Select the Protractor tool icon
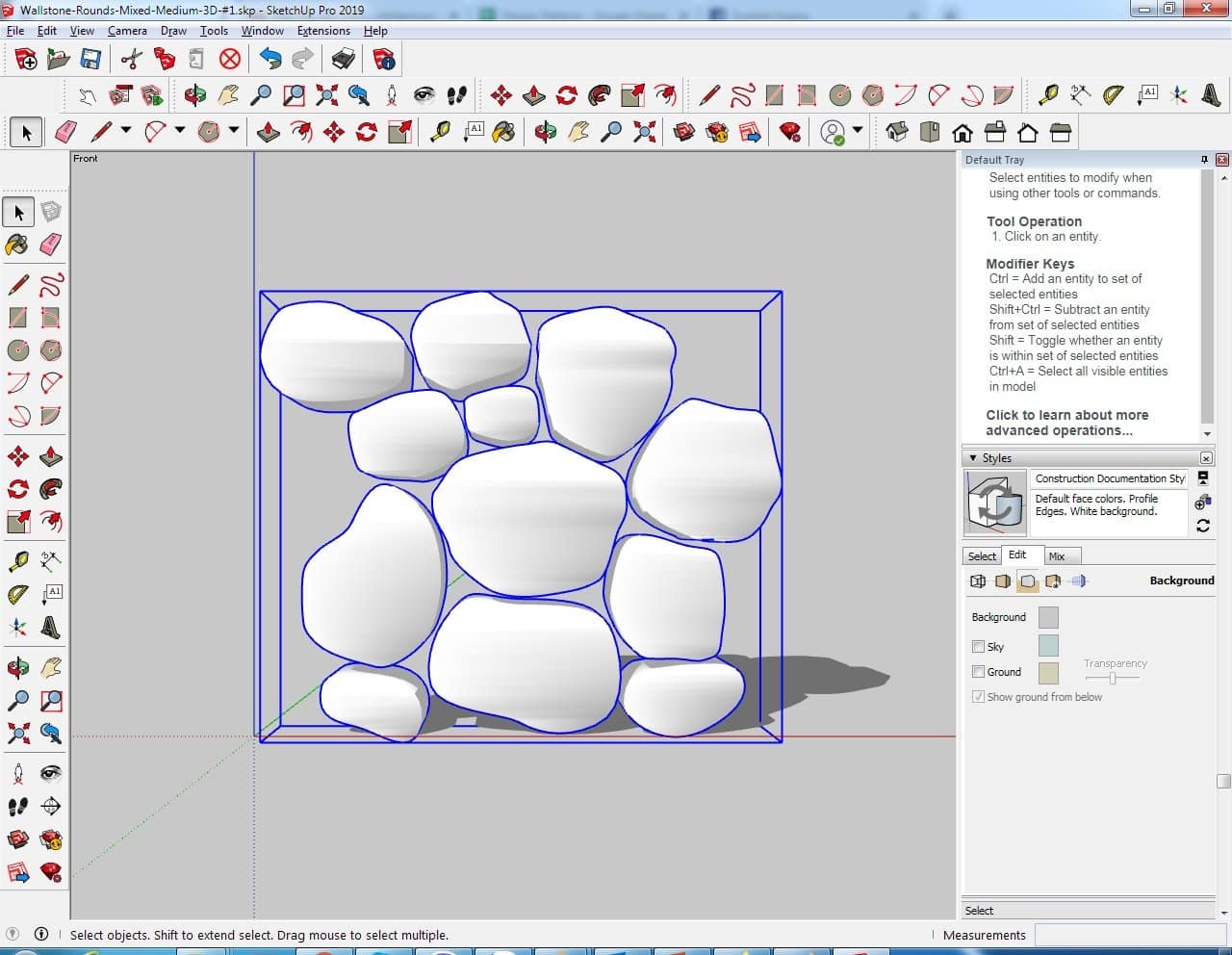 pyautogui.click(x=1114, y=94)
